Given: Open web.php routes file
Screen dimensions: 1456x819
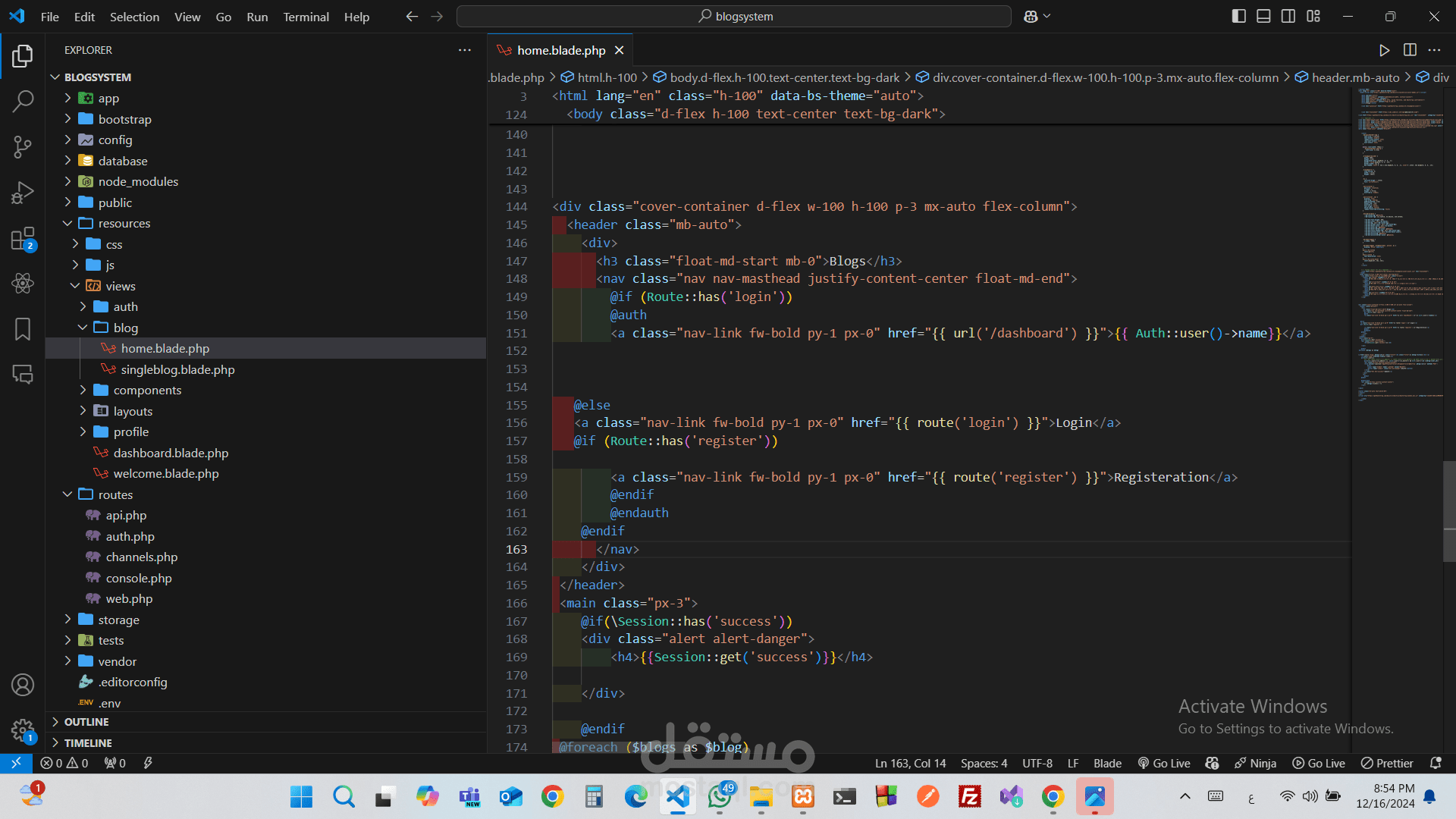Looking at the screenshot, I should [265, 598].
